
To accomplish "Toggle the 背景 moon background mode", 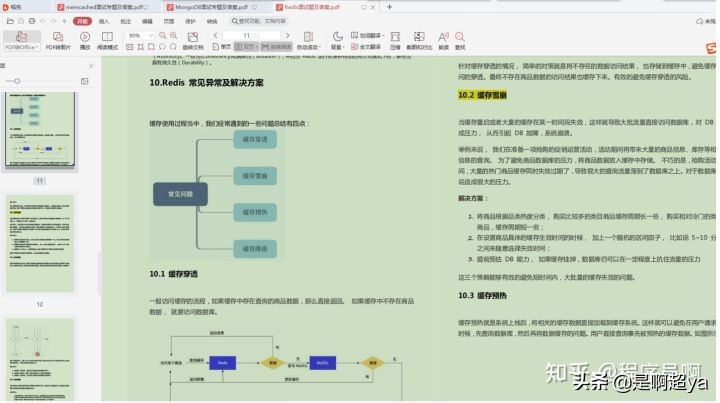I will (338, 37).
